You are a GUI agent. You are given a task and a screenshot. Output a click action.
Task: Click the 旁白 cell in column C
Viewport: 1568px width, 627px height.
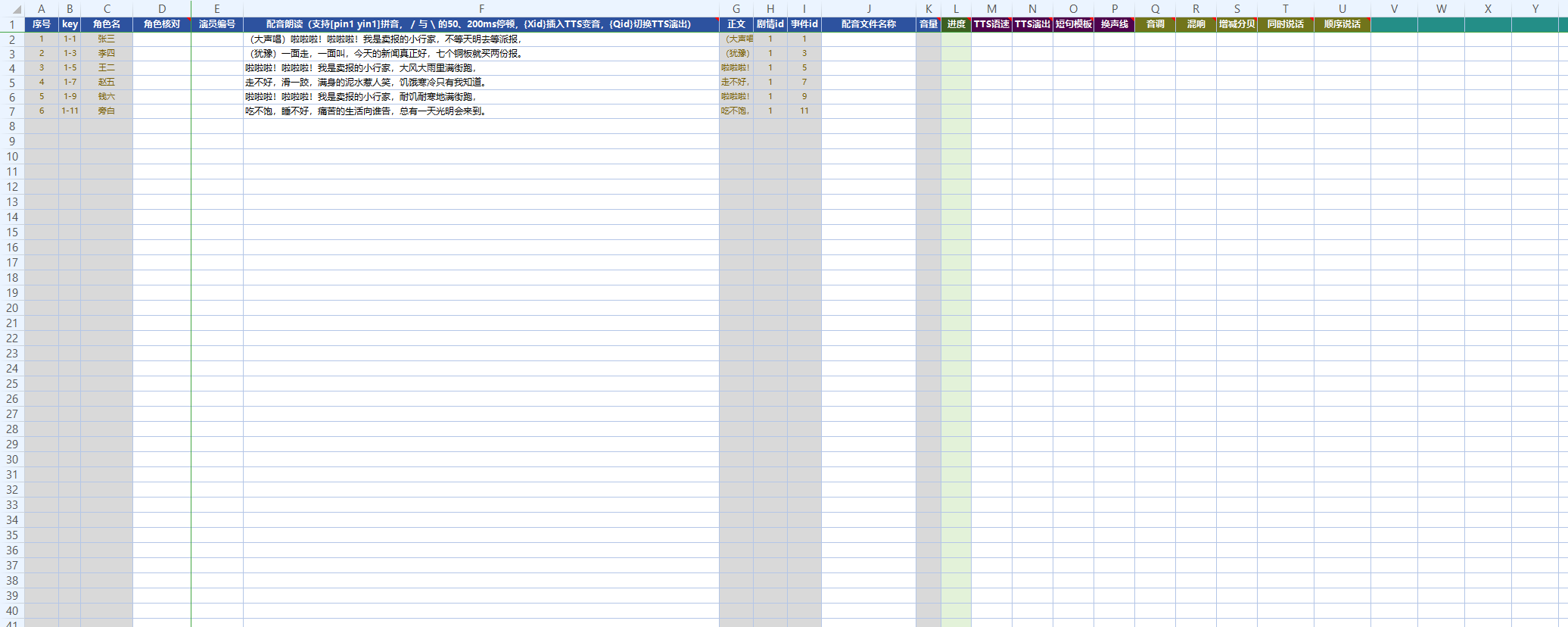click(107, 111)
